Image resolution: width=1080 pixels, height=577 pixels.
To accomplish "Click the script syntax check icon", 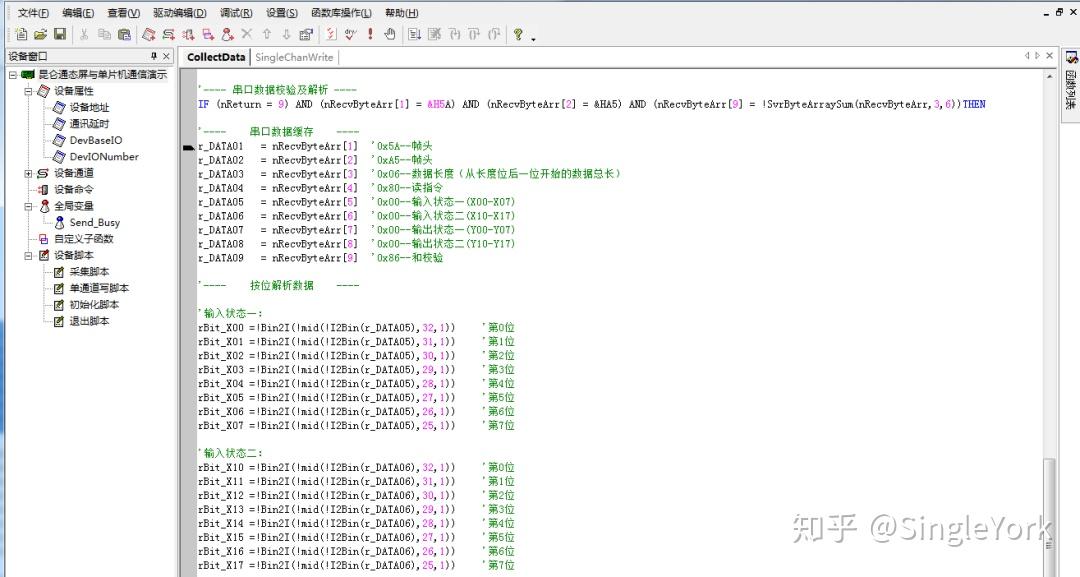I will 331,34.
